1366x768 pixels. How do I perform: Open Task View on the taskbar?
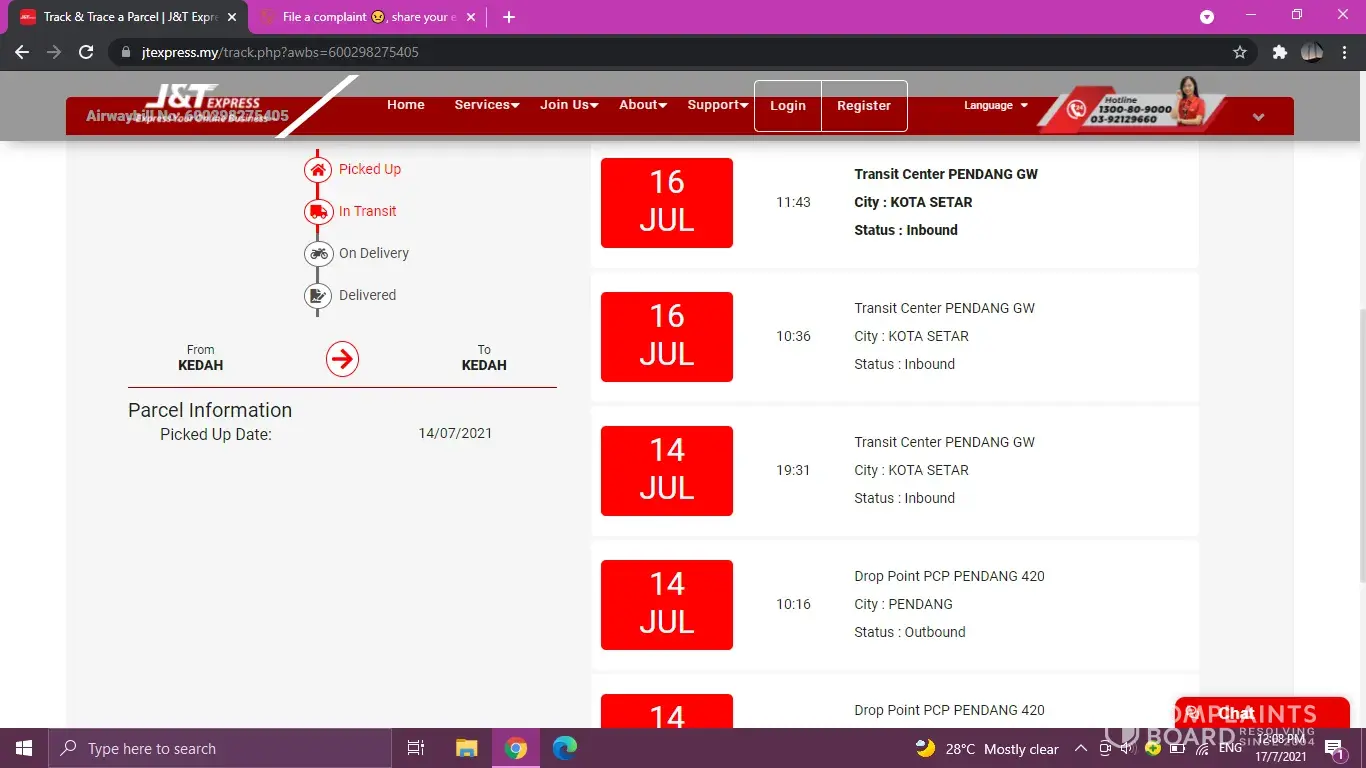[416, 748]
